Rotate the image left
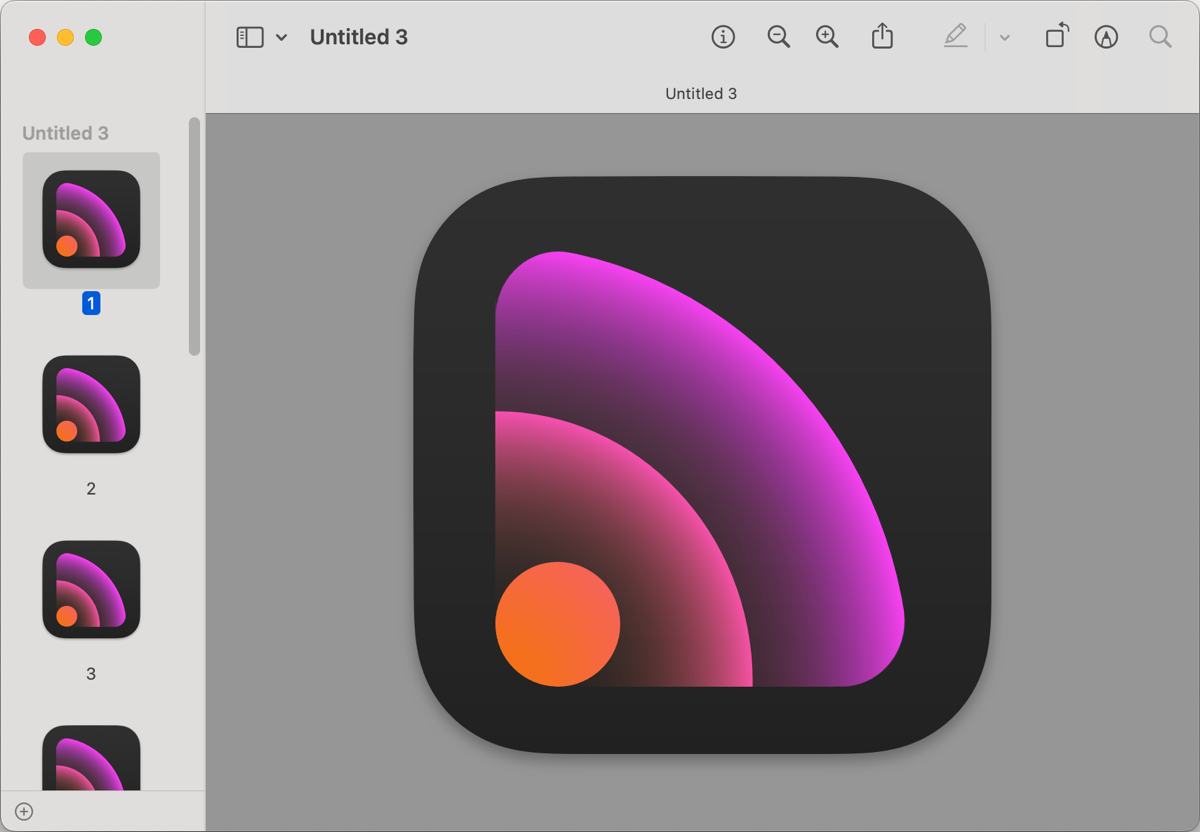 coord(1056,37)
